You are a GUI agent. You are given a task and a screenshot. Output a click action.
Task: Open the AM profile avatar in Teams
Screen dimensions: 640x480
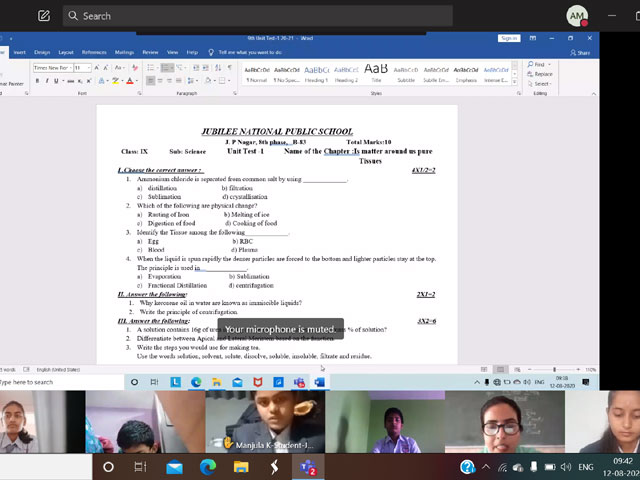pos(577,16)
